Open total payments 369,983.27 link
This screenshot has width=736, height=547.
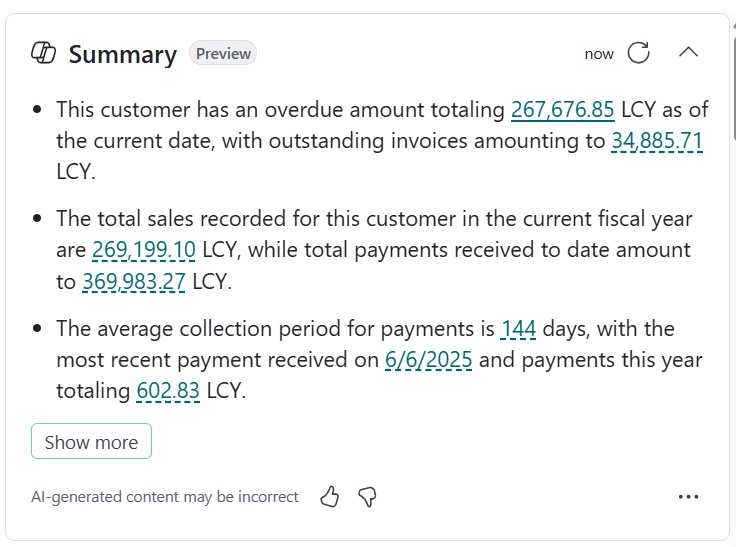(x=134, y=281)
